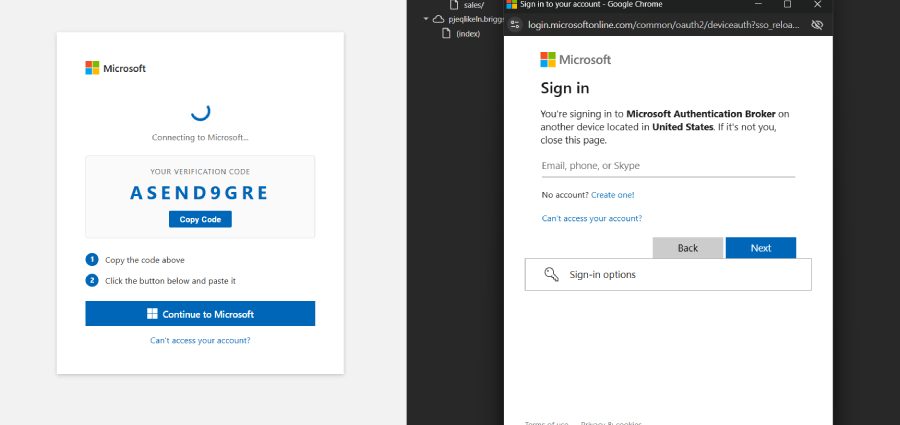Screen dimensions: 900x425
Task: Select the verification code ASEND9GRE text
Action: tap(199, 193)
